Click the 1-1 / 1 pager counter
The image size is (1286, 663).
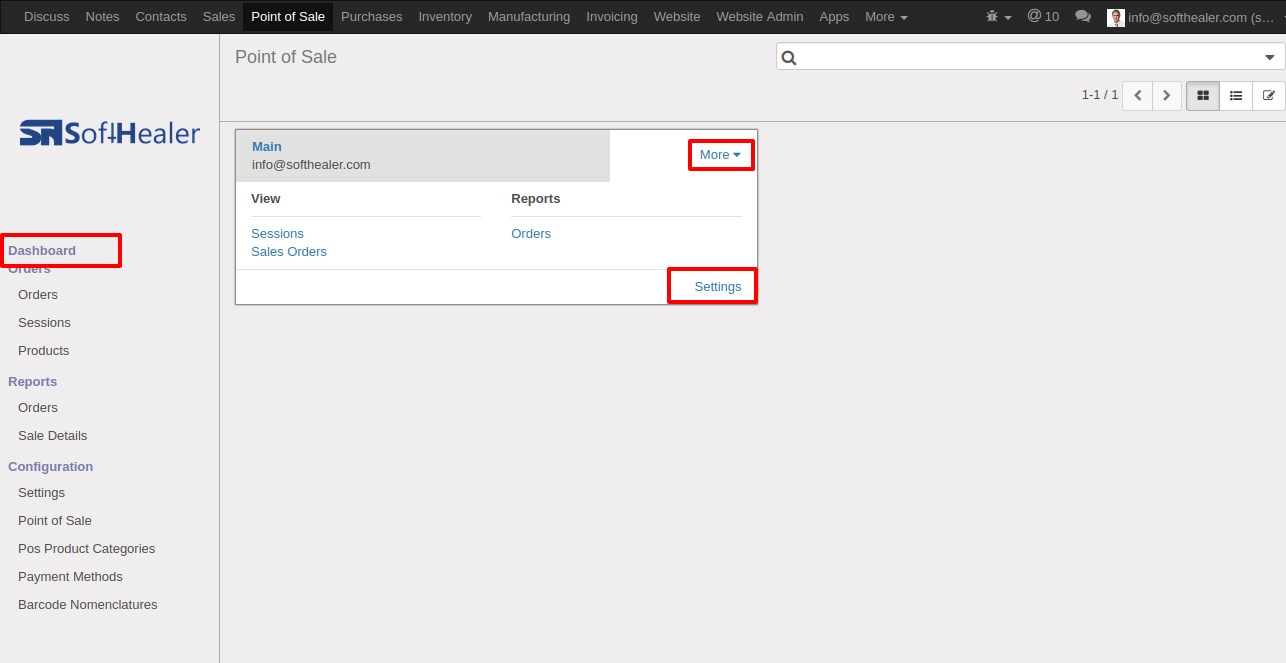coord(1100,95)
